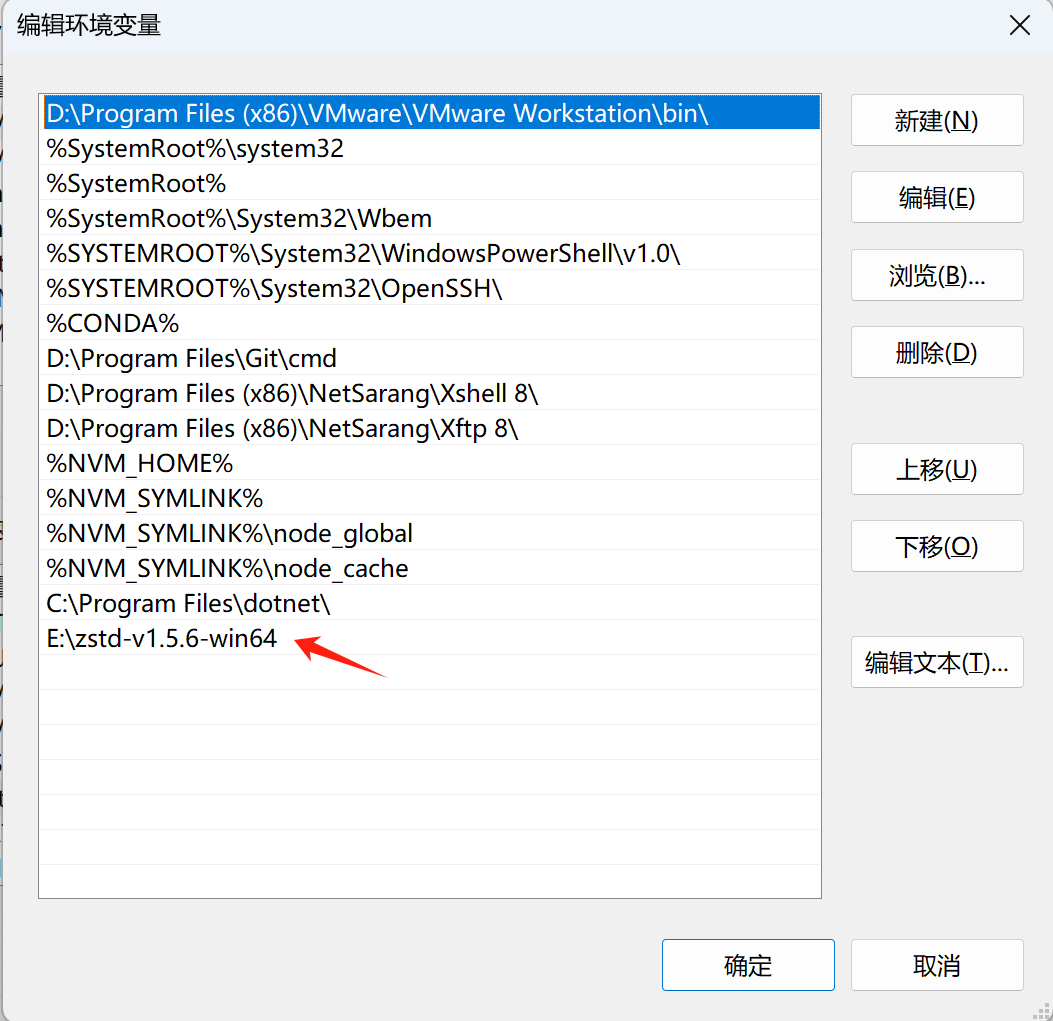Image resolution: width=1053 pixels, height=1021 pixels.
Task: Select the System32\OpenSSH\ path entry
Action: 430,287
